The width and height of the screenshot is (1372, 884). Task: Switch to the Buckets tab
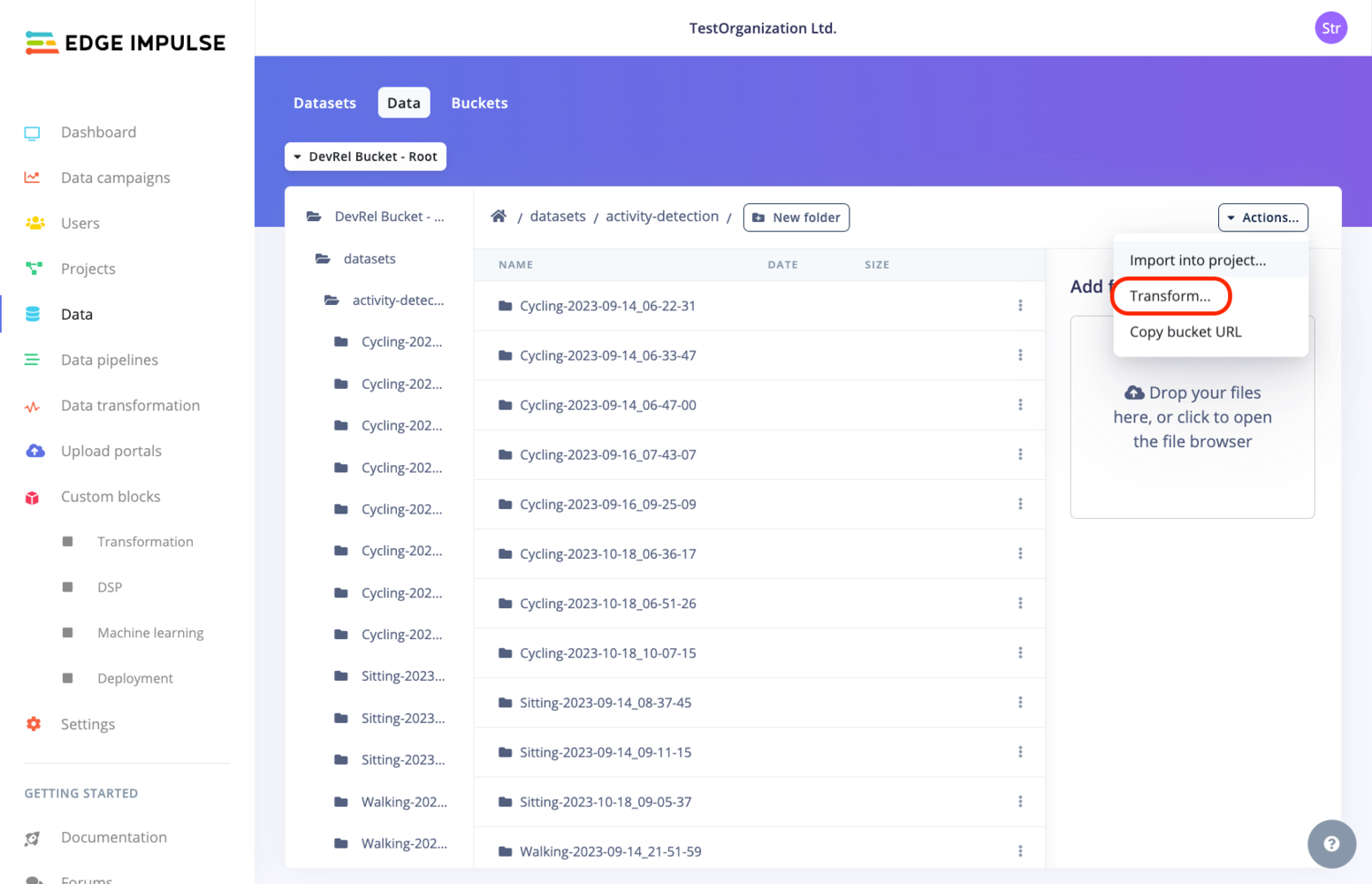479,103
